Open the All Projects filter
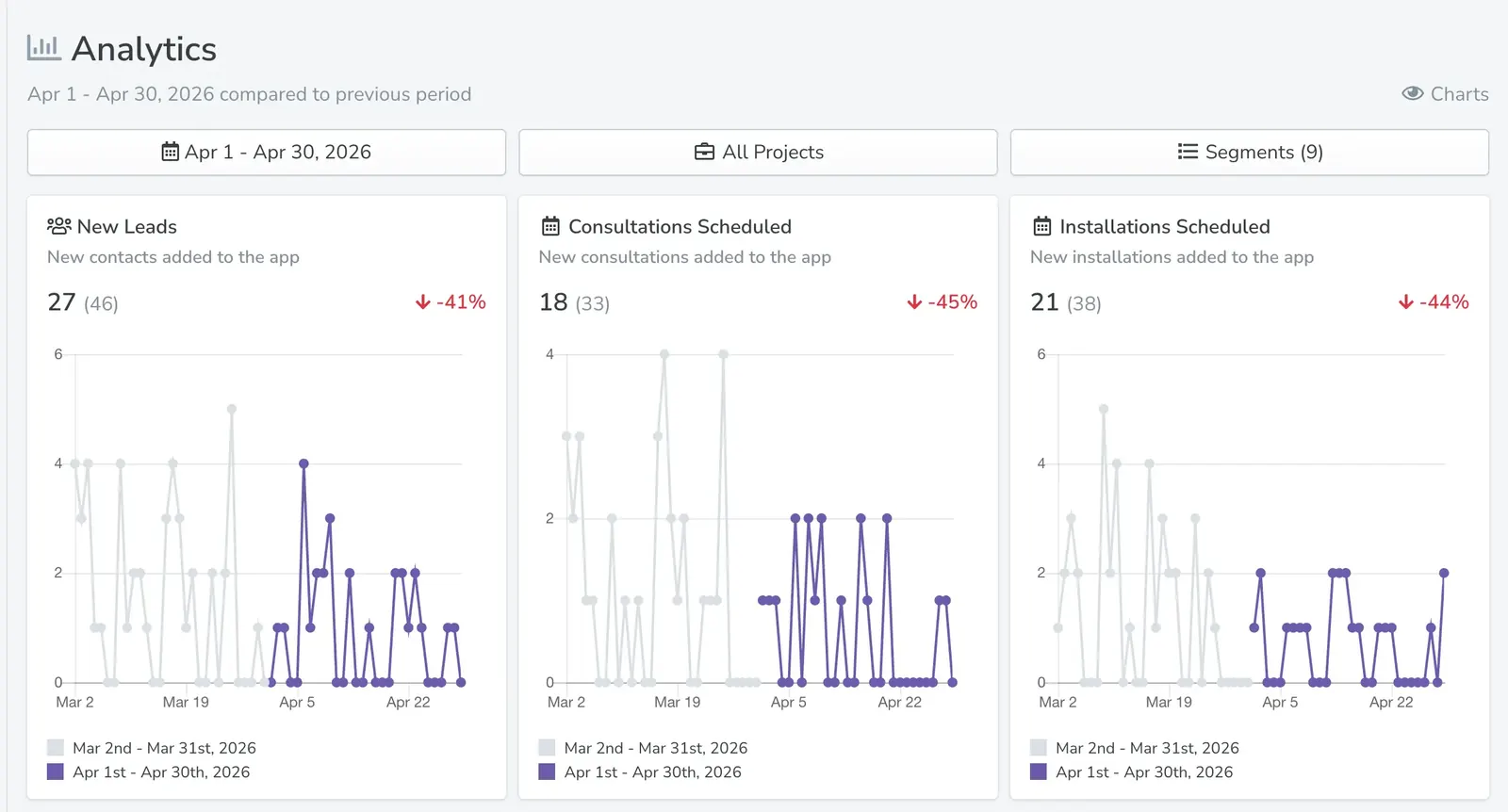The image size is (1508, 812). coord(758,152)
